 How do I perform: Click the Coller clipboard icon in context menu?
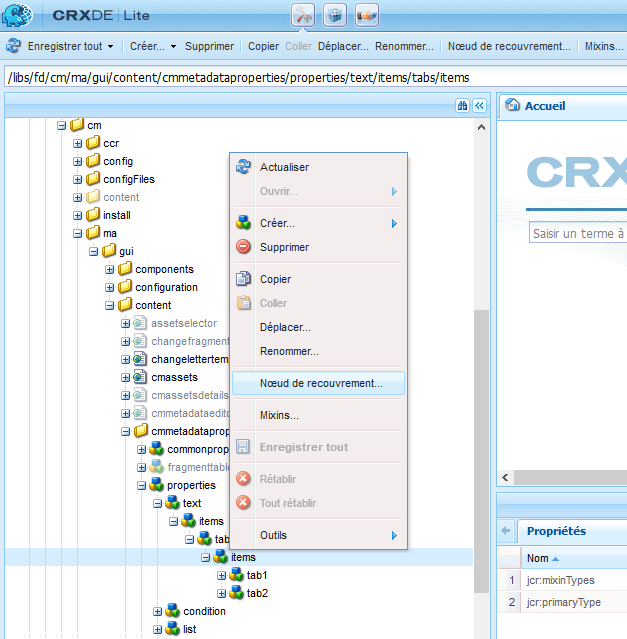pyautogui.click(x=243, y=303)
